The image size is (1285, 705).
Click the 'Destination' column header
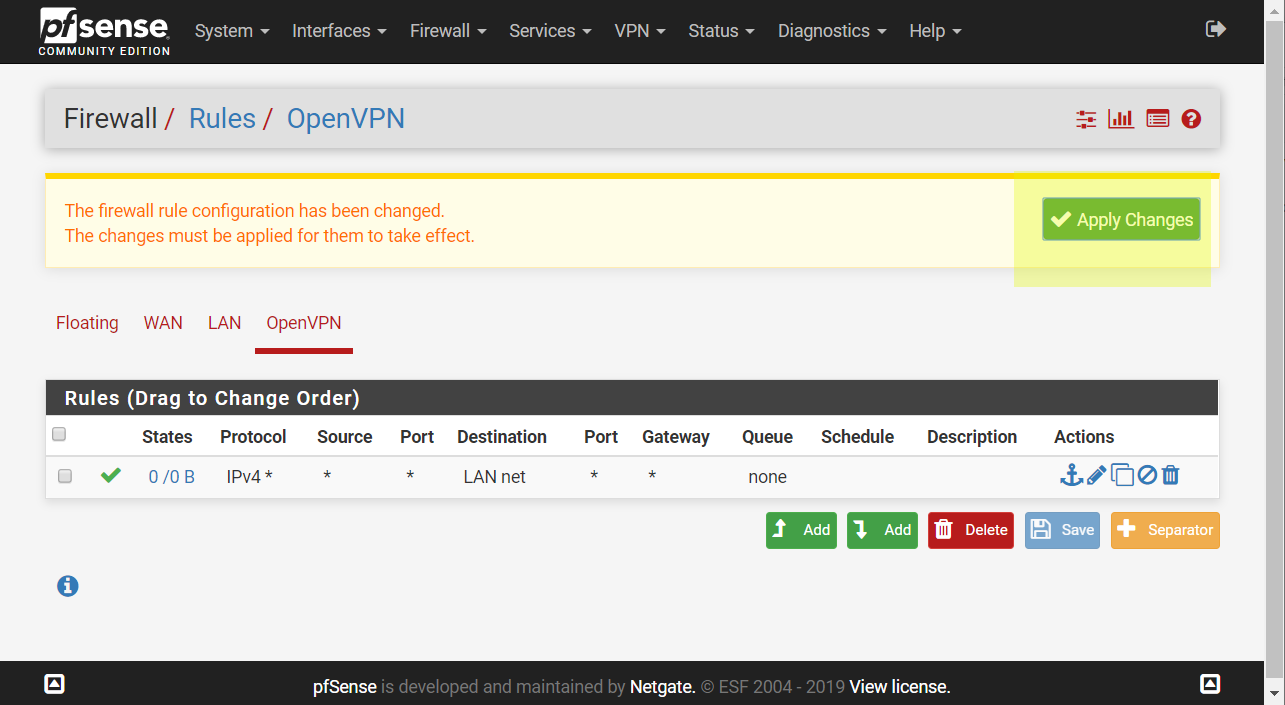[x=502, y=437]
